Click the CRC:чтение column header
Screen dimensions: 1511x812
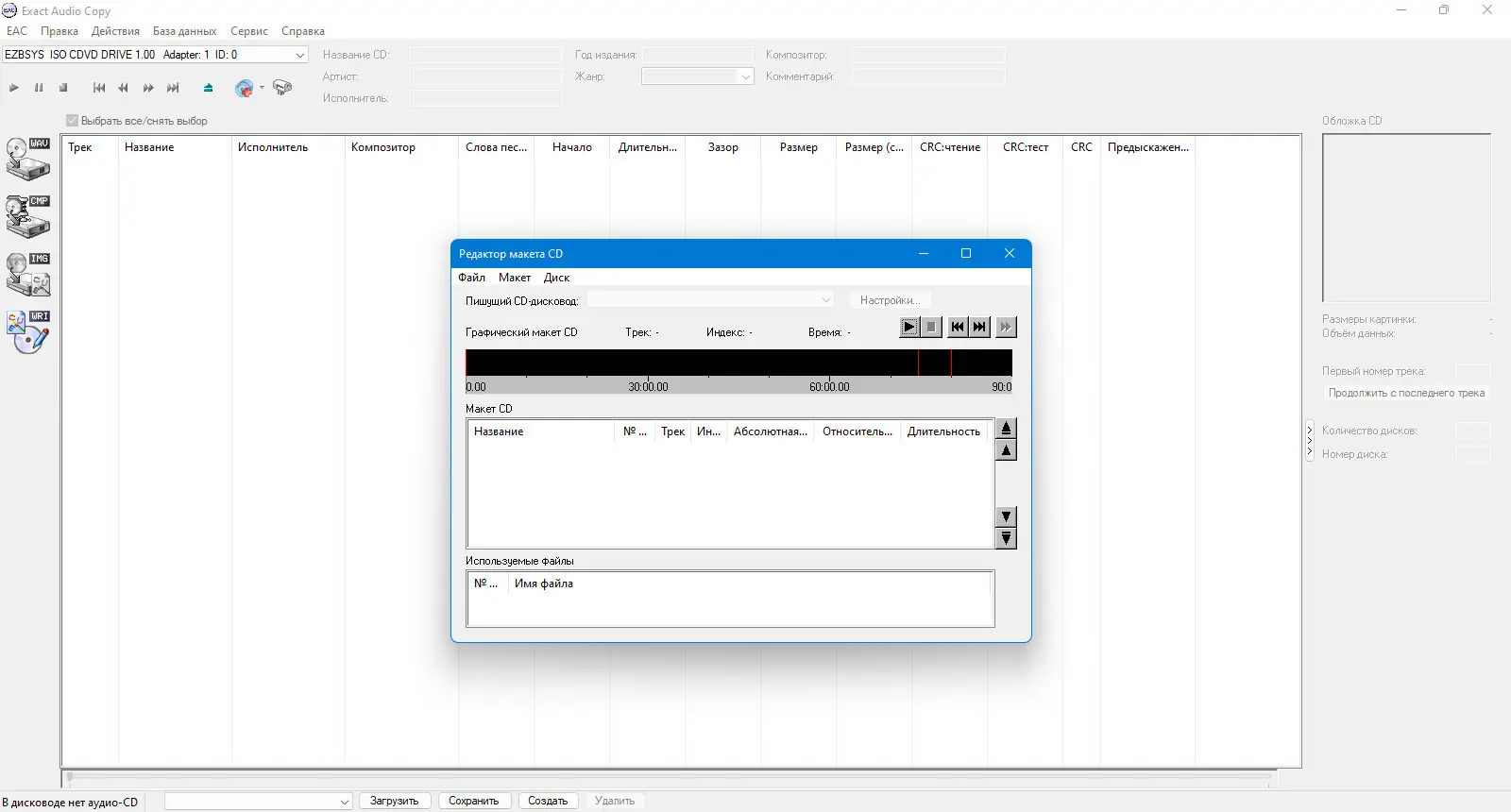(x=950, y=147)
